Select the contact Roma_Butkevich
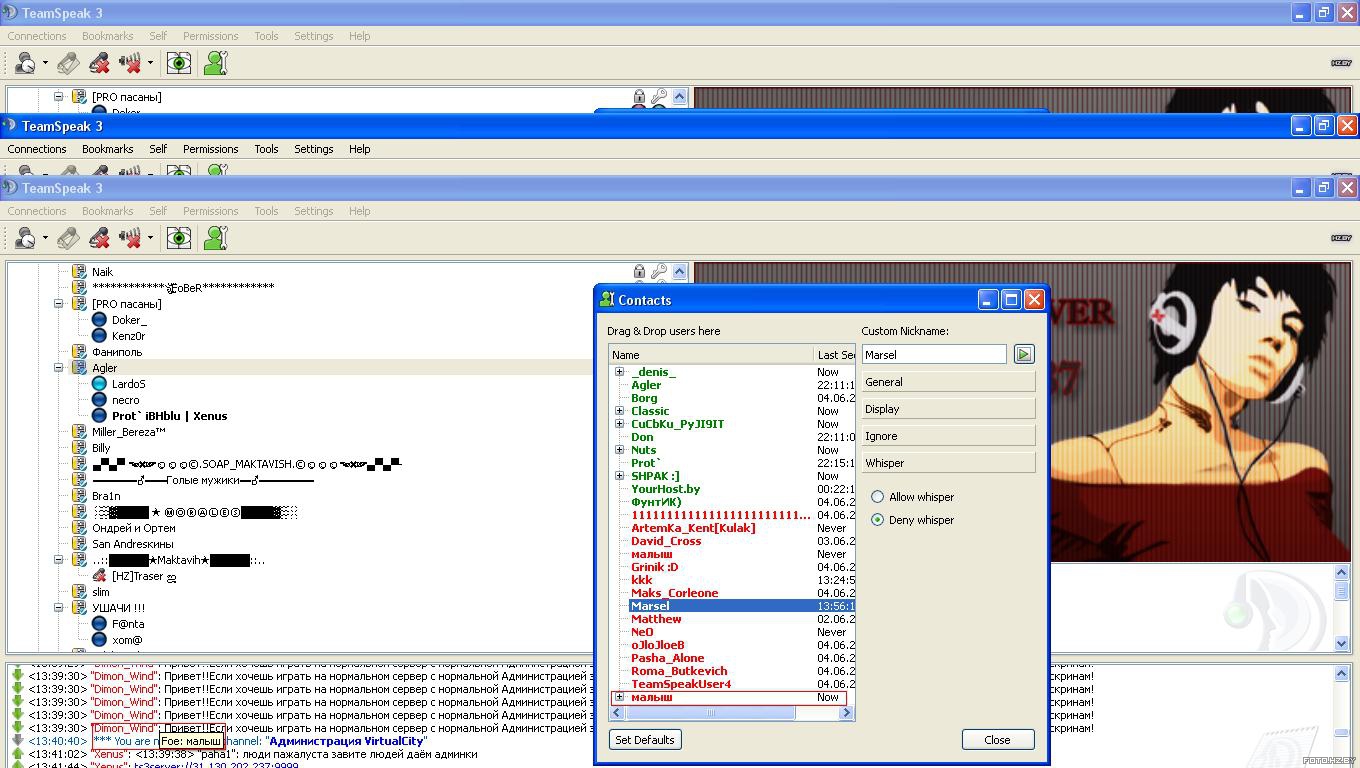Screen dimensions: 1360x768 pyautogui.click(x=679, y=671)
